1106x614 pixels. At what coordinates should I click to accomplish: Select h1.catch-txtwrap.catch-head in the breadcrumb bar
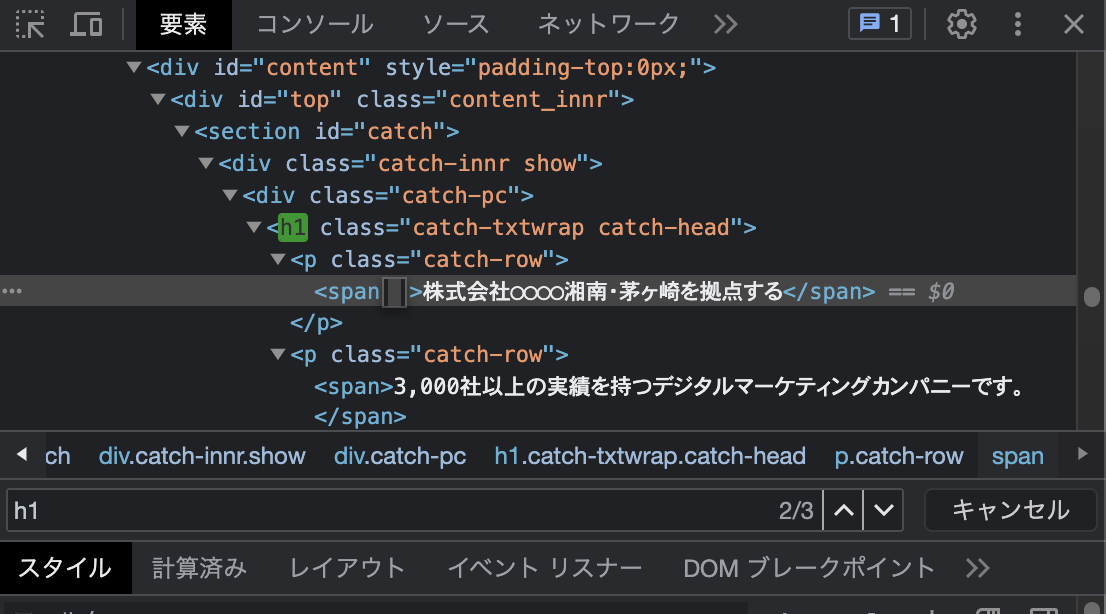pyautogui.click(x=650, y=456)
